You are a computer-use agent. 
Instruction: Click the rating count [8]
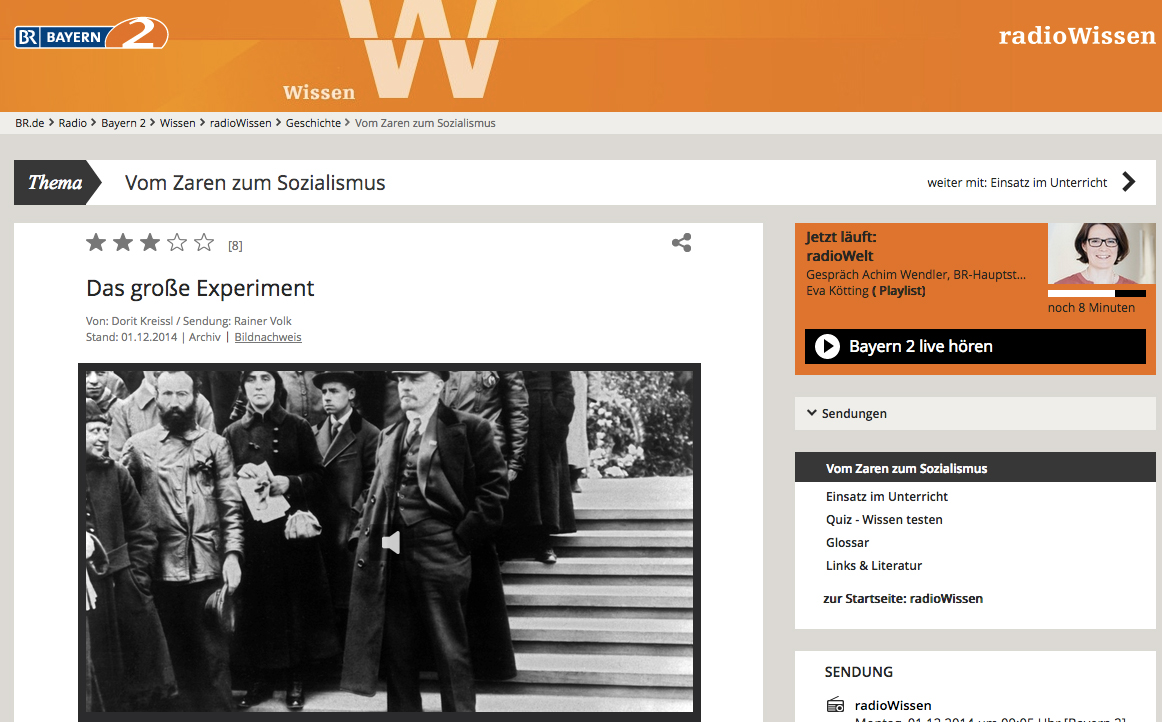pyautogui.click(x=235, y=245)
